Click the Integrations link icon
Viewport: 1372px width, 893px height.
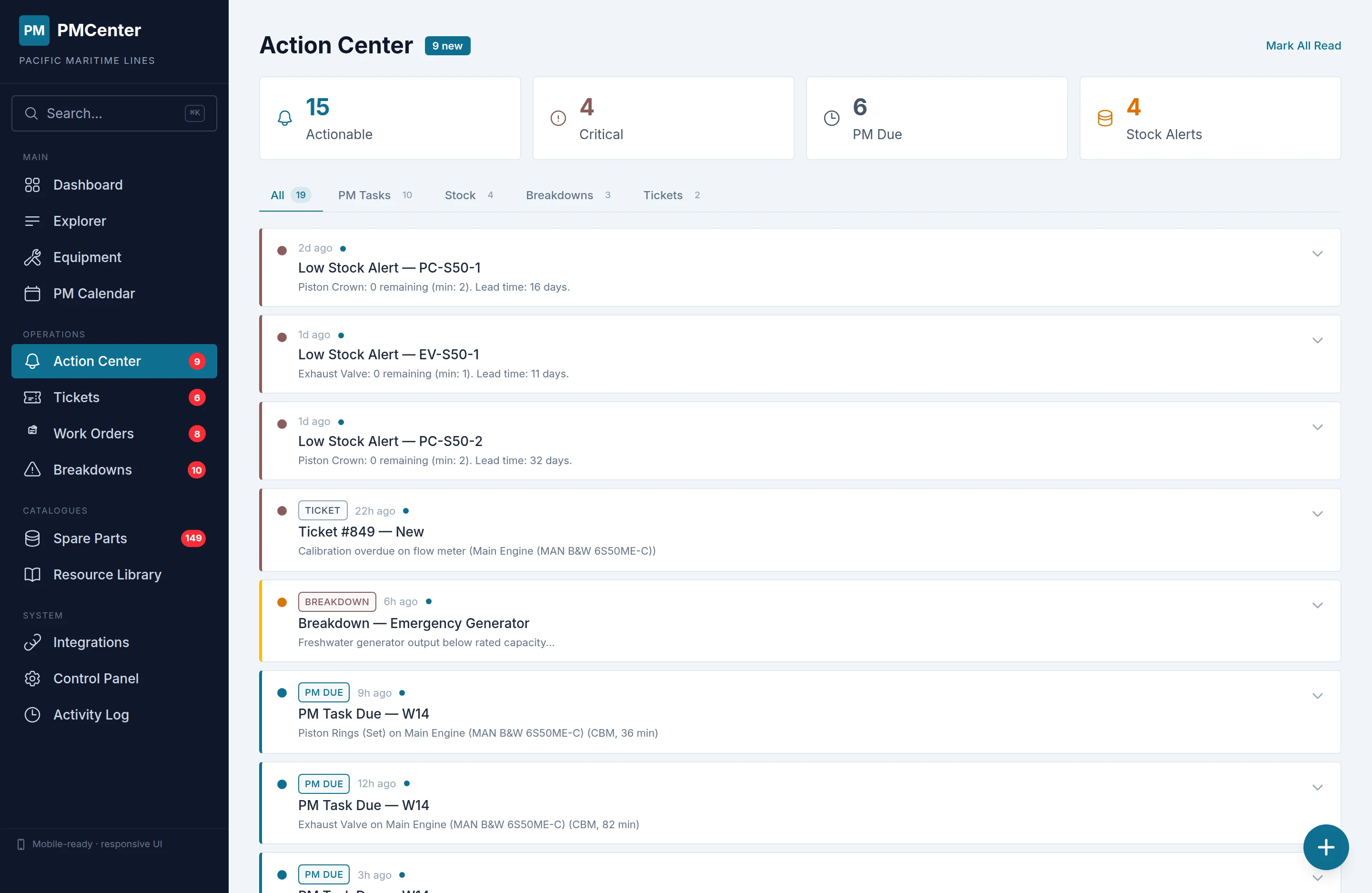pyautogui.click(x=32, y=642)
